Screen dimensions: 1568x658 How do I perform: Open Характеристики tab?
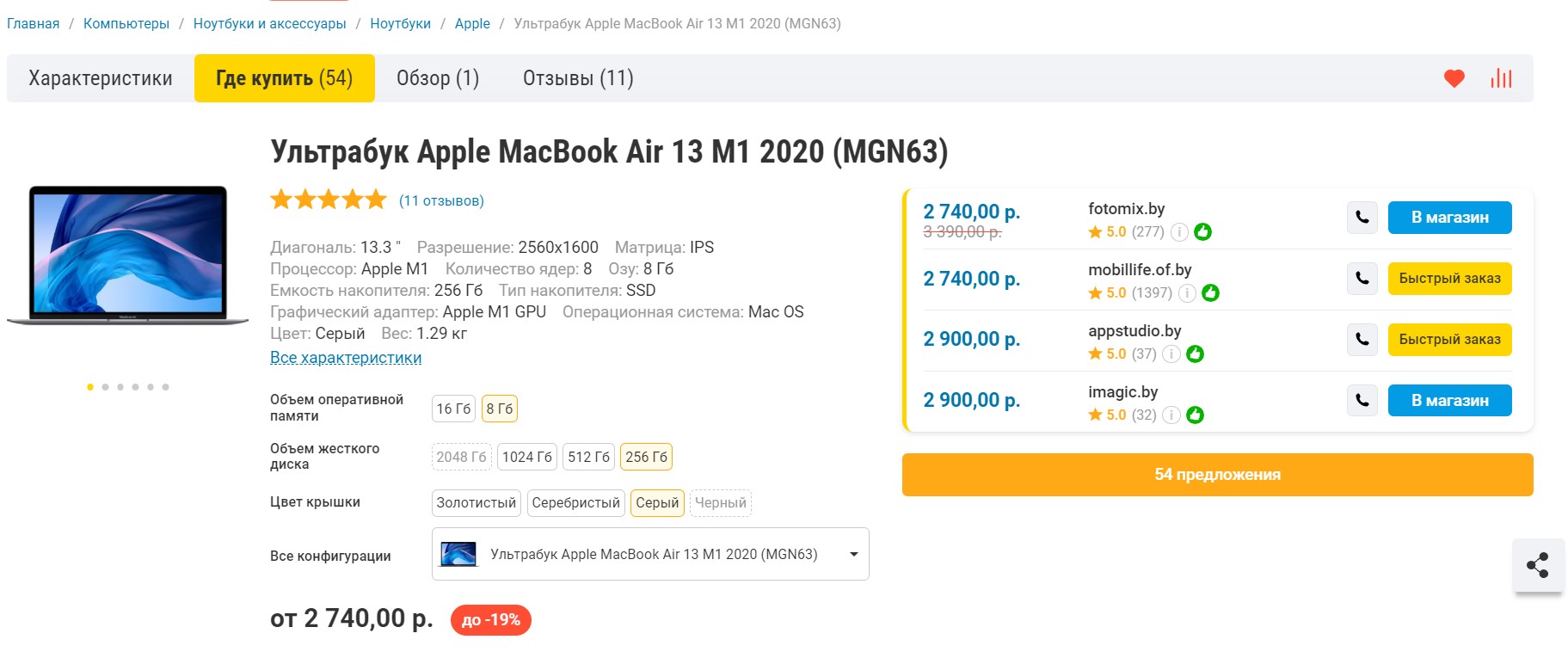pos(101,78)
